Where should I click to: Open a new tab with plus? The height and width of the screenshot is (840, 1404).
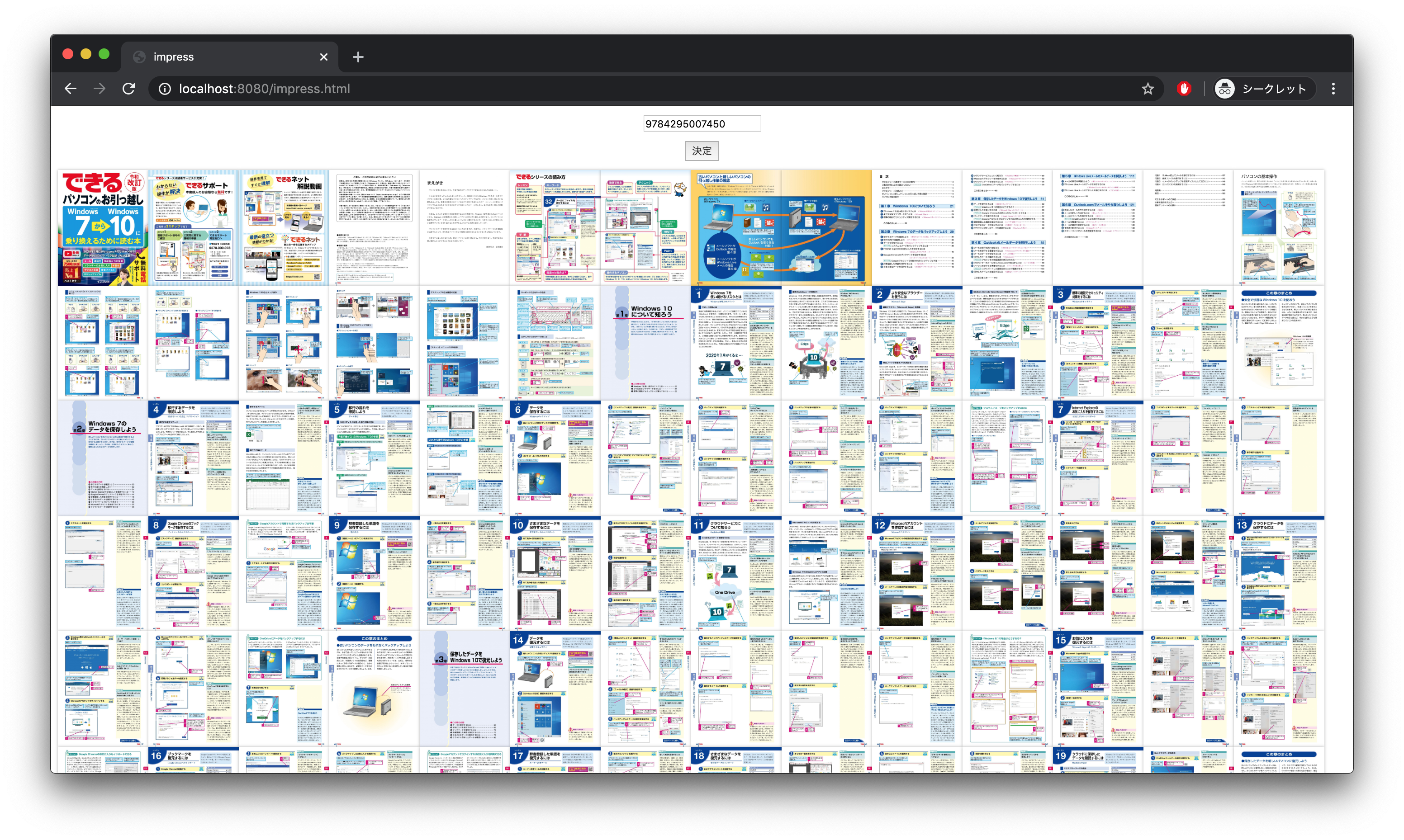(x=358, y=57)
